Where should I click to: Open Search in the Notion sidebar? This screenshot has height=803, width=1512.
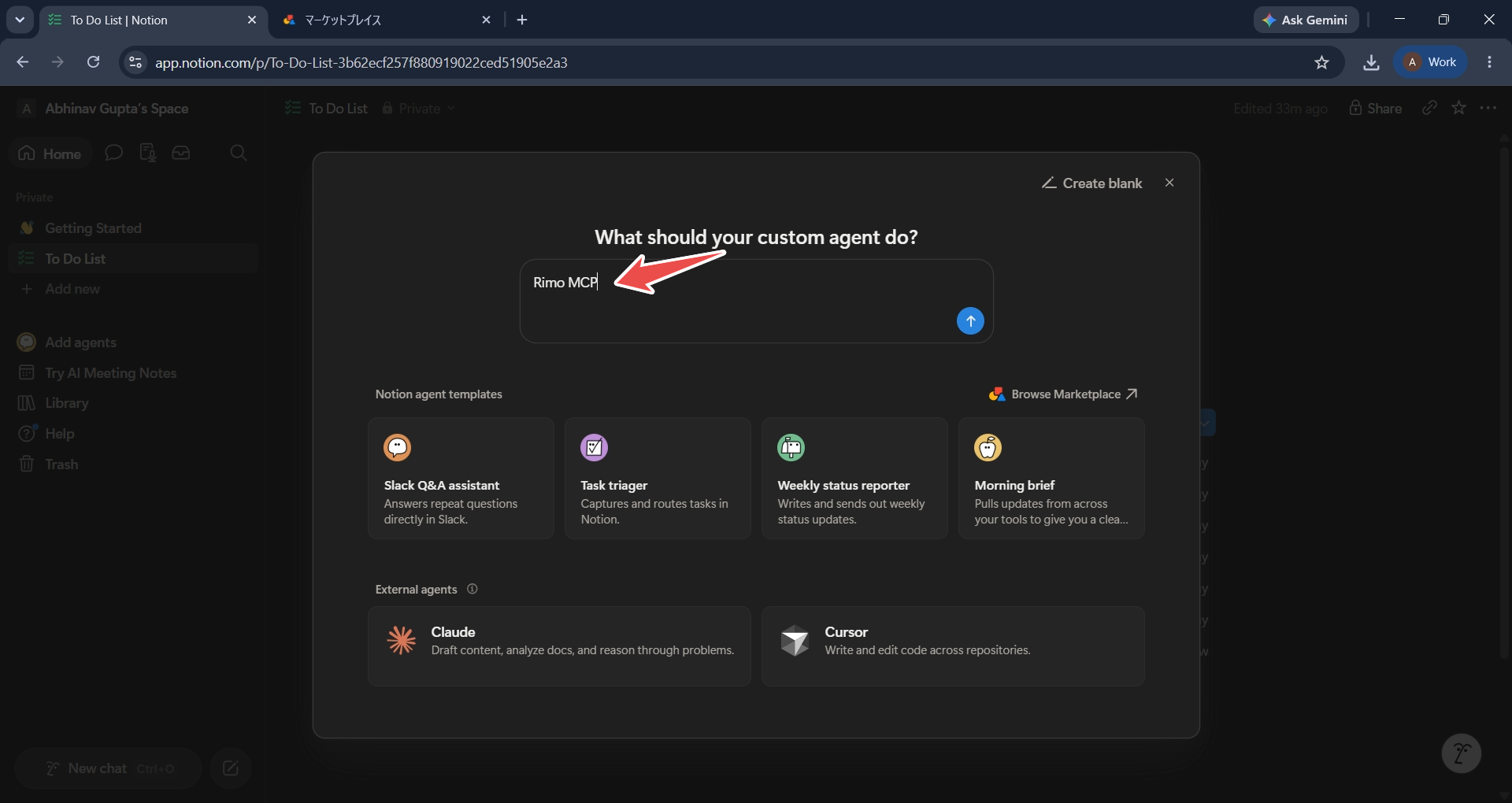(x=239, y=153)
